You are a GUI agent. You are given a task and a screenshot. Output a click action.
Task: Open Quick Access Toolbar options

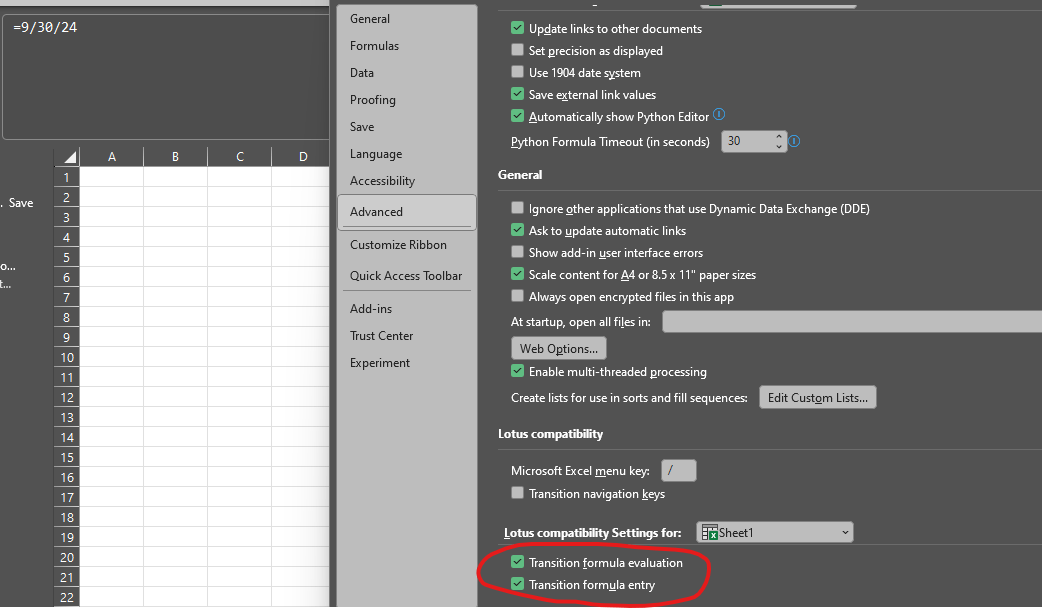[406, 276]
